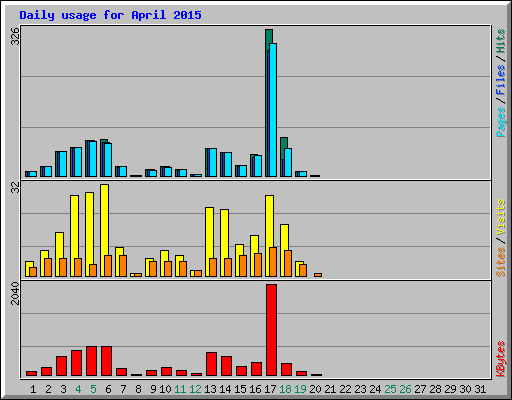Select the cyan pages bar for day 13
The height and width of the screenshot is (400, 512).
213,163
